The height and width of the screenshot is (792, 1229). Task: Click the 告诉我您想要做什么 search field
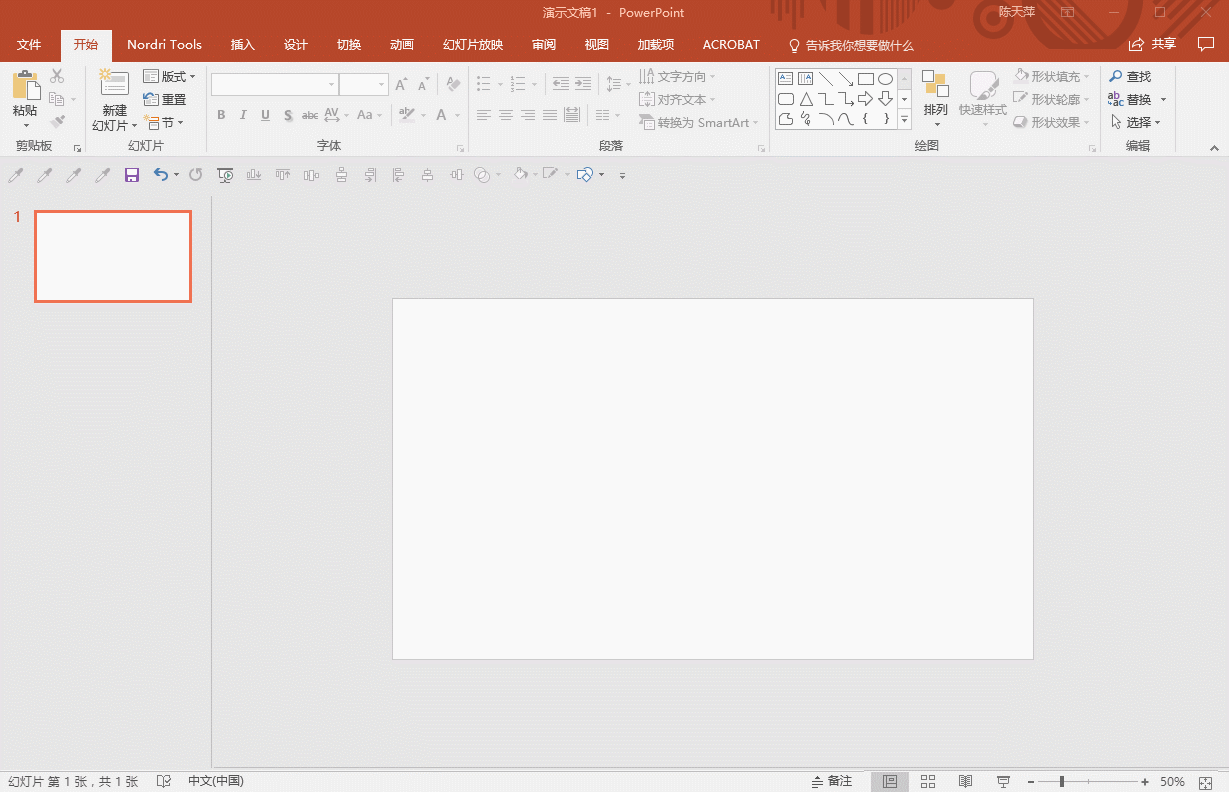tap(851, 45)
